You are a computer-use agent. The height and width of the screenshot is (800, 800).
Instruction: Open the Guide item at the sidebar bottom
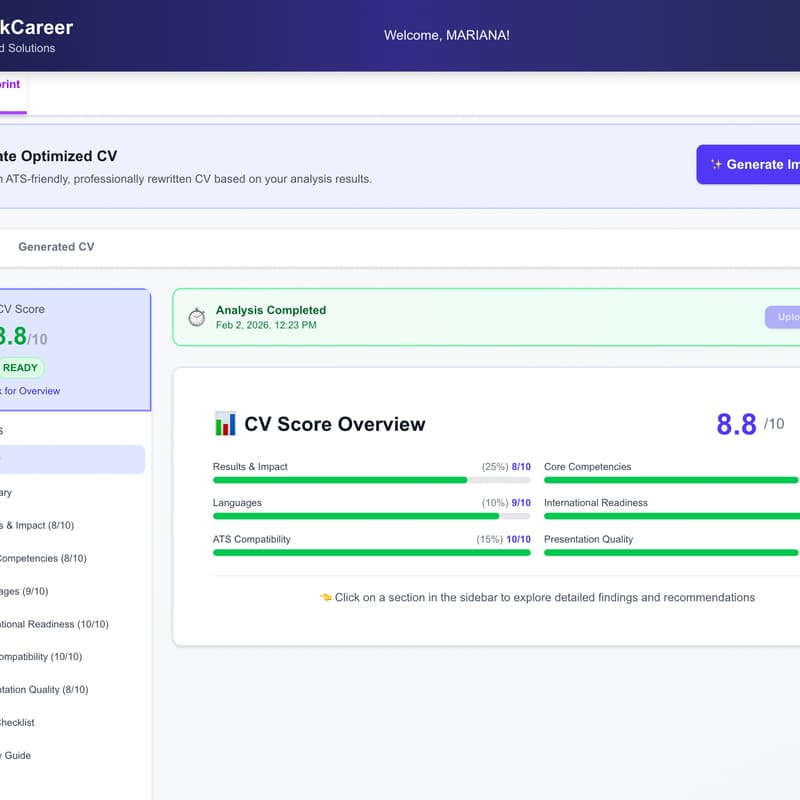(16, 755)
